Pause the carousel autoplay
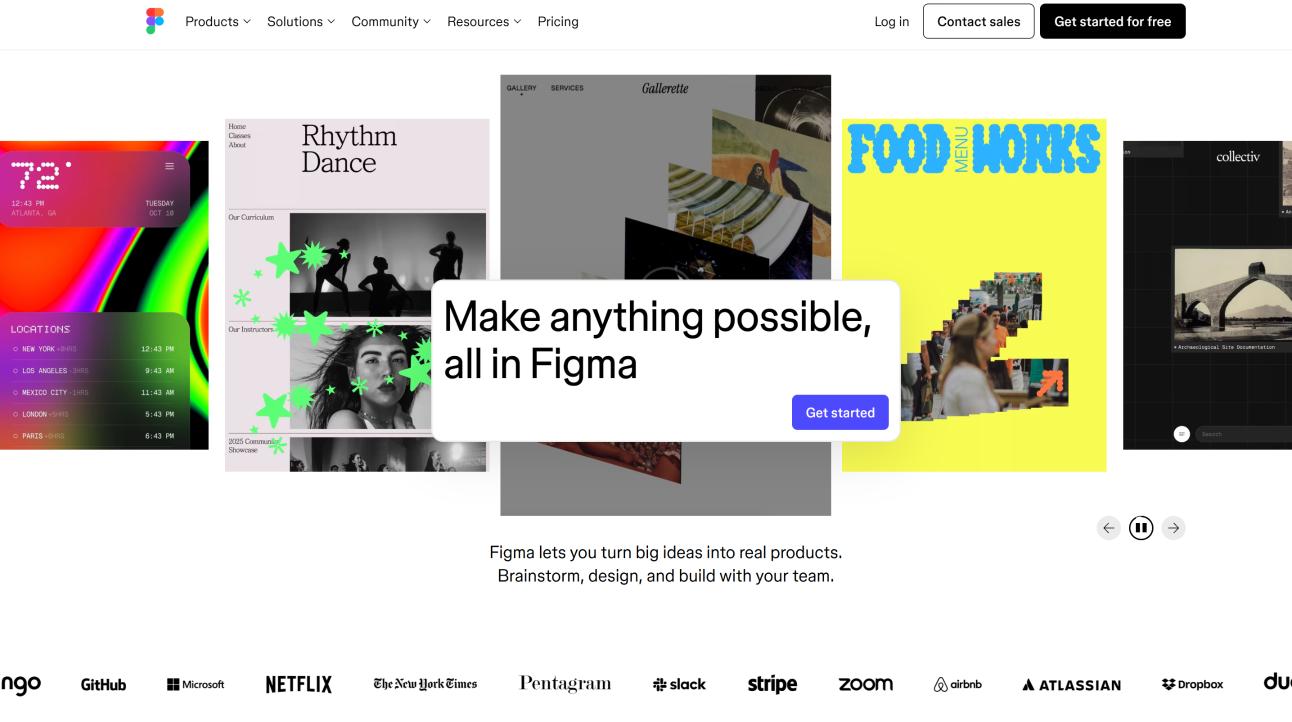Screen dimensions: 1292x722 pyautogui.click(x=1141, y=528)
